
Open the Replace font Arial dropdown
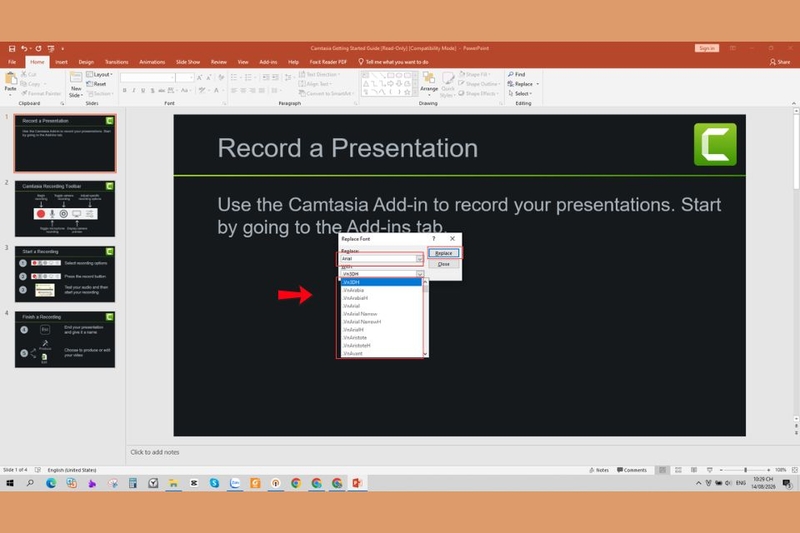pos(419,259)
